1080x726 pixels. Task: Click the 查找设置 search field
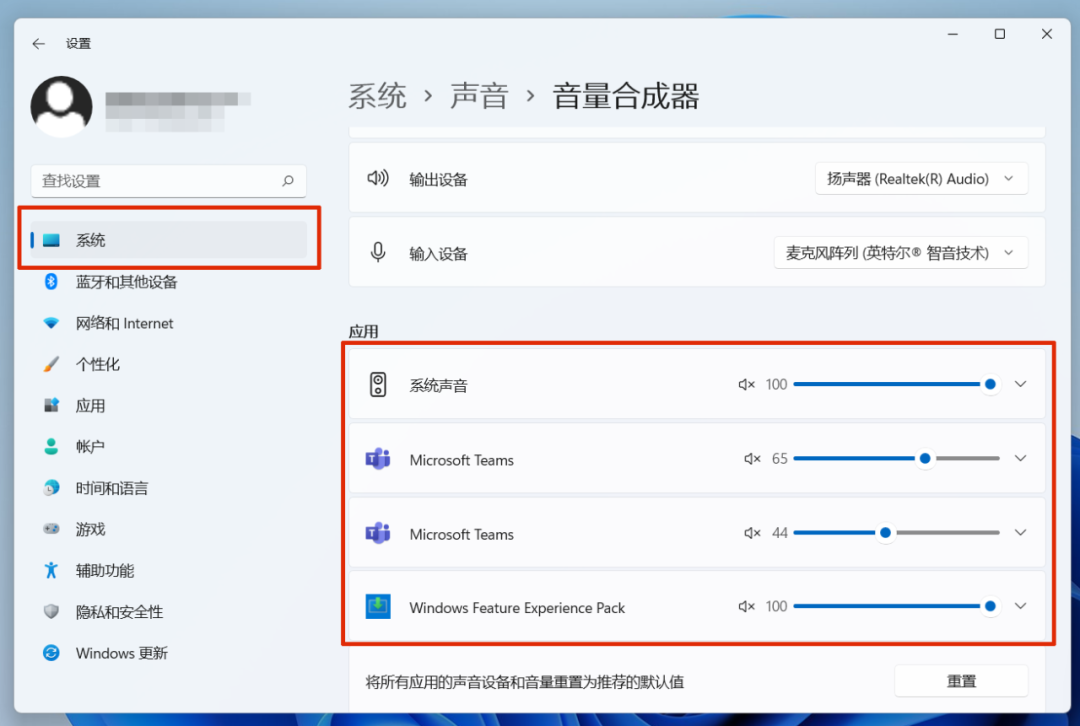[169, 181]
